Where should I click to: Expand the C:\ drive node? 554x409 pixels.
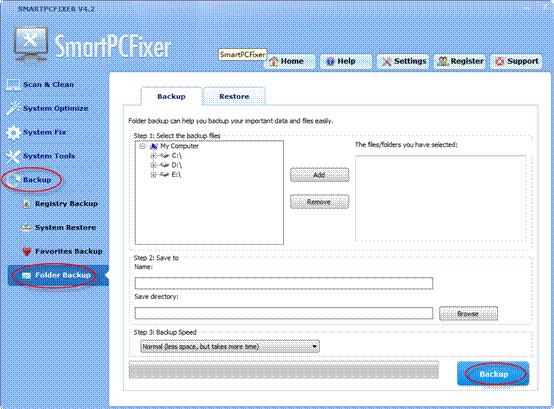pos(153,155)
